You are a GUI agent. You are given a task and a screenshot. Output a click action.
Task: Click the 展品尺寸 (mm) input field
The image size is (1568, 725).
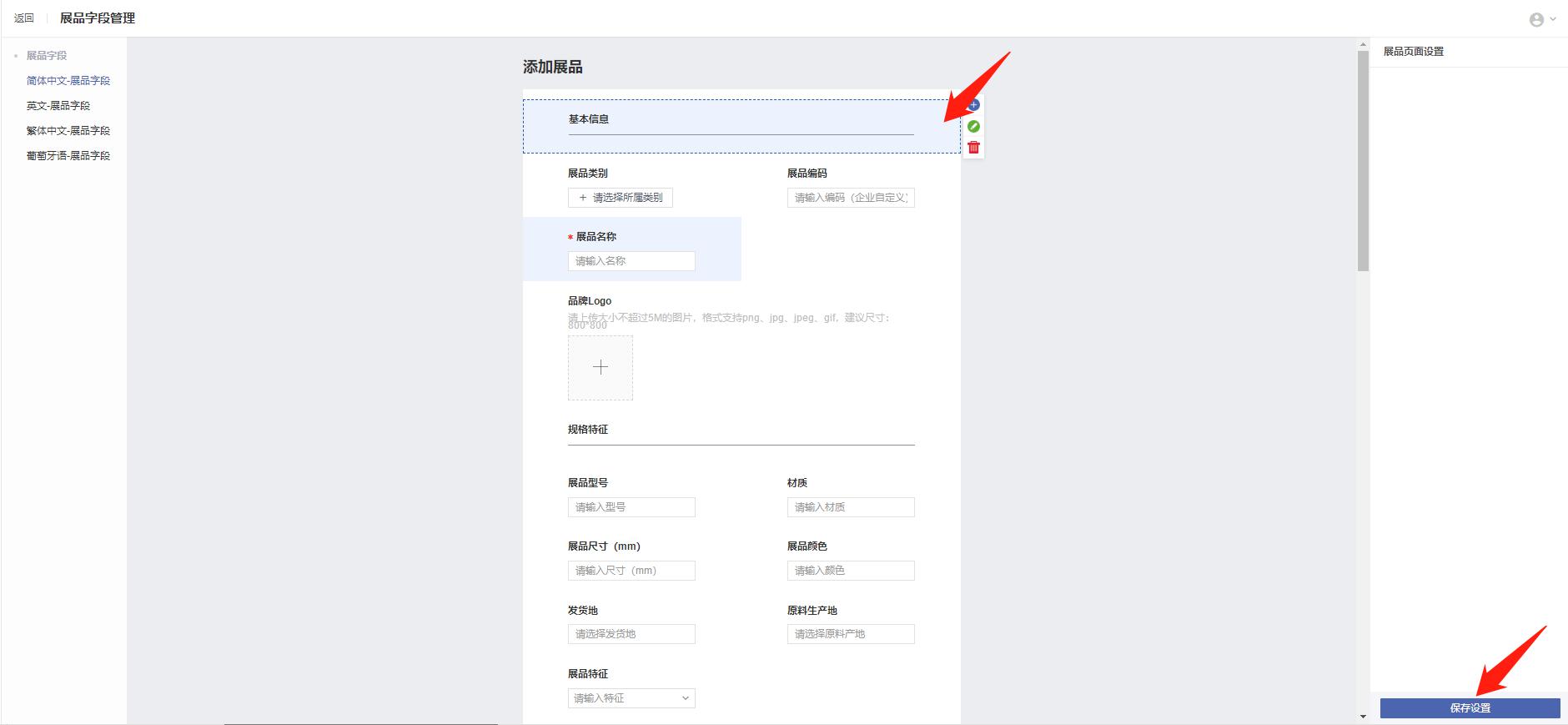click(631, 571)
